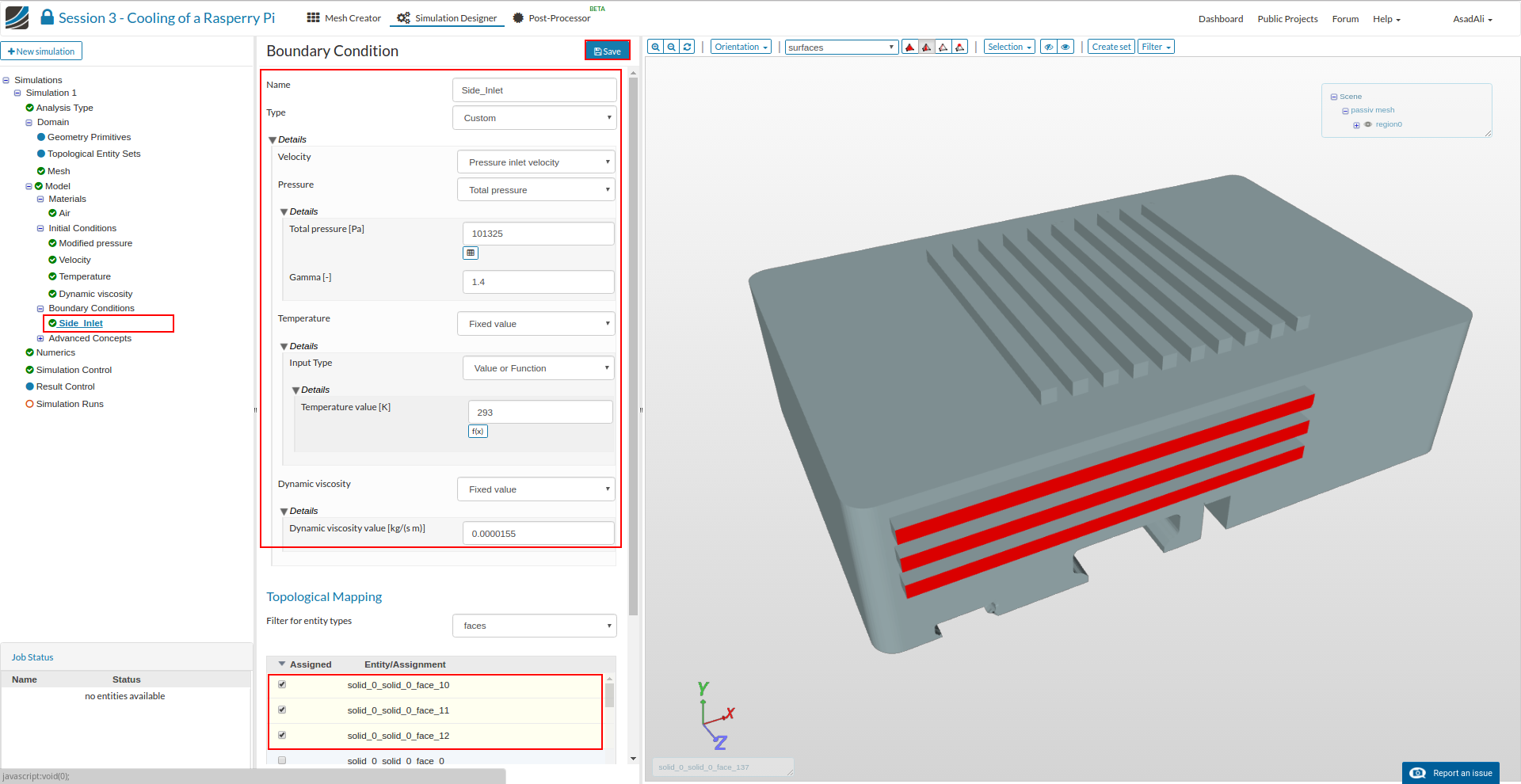Open the table icon under Total pressure
The width and height of the screenshot is (1521, 784).
[x=471, y=253]
